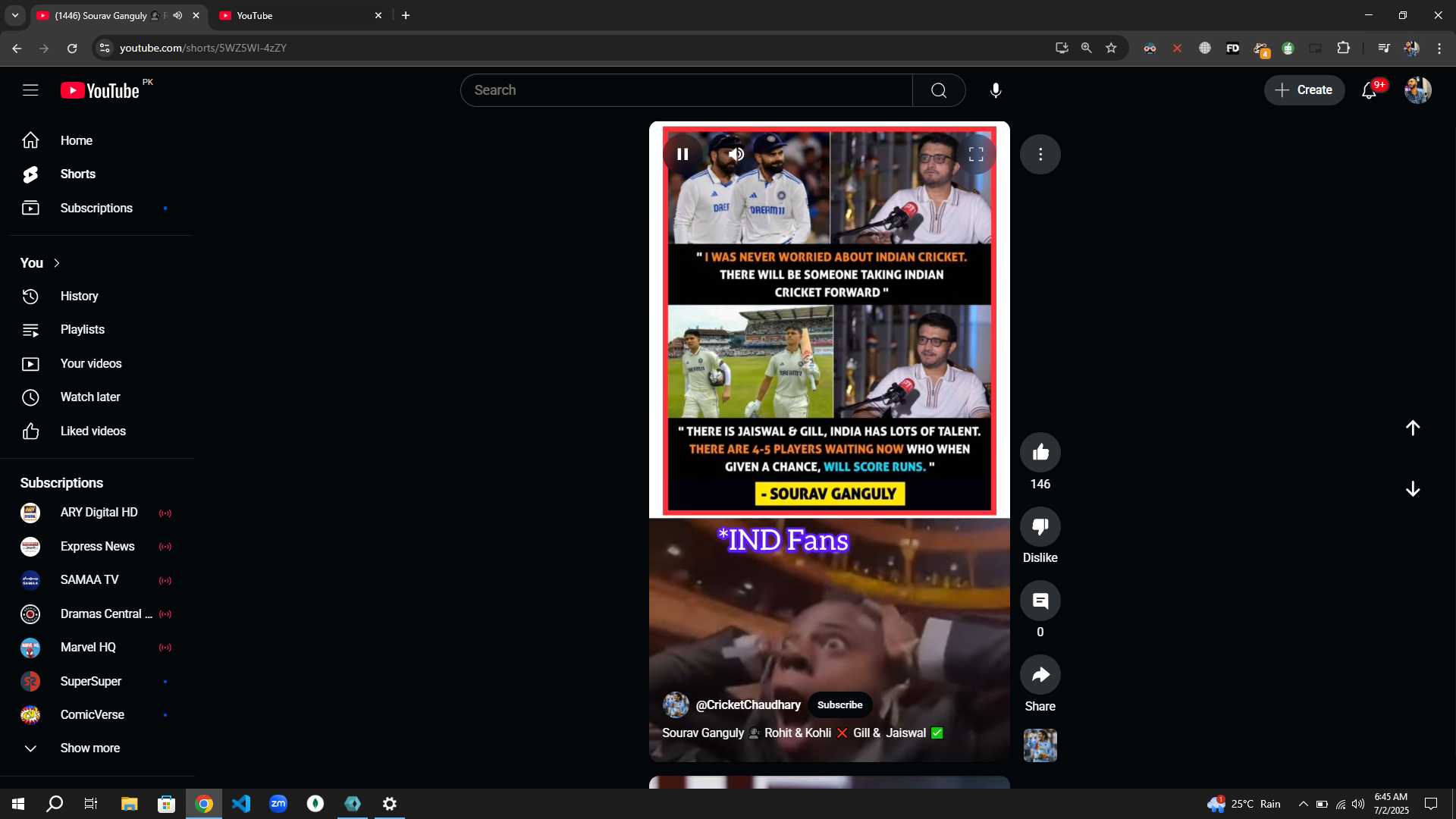Open VS Code from taskbar
1456x819 pixels.
(241, 804)
